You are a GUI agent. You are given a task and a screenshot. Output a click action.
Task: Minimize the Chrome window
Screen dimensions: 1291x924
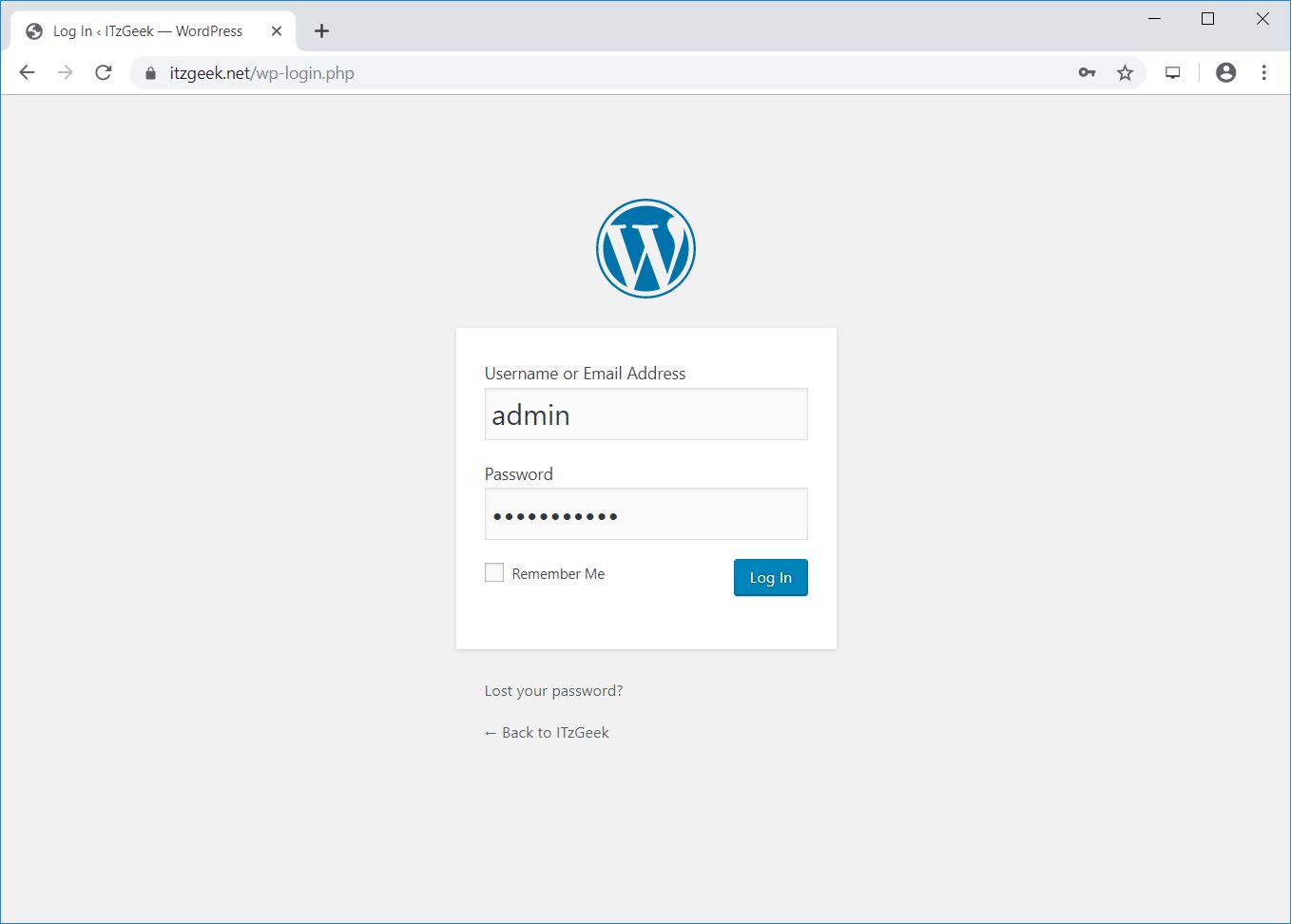click(x=1155, y=19)
